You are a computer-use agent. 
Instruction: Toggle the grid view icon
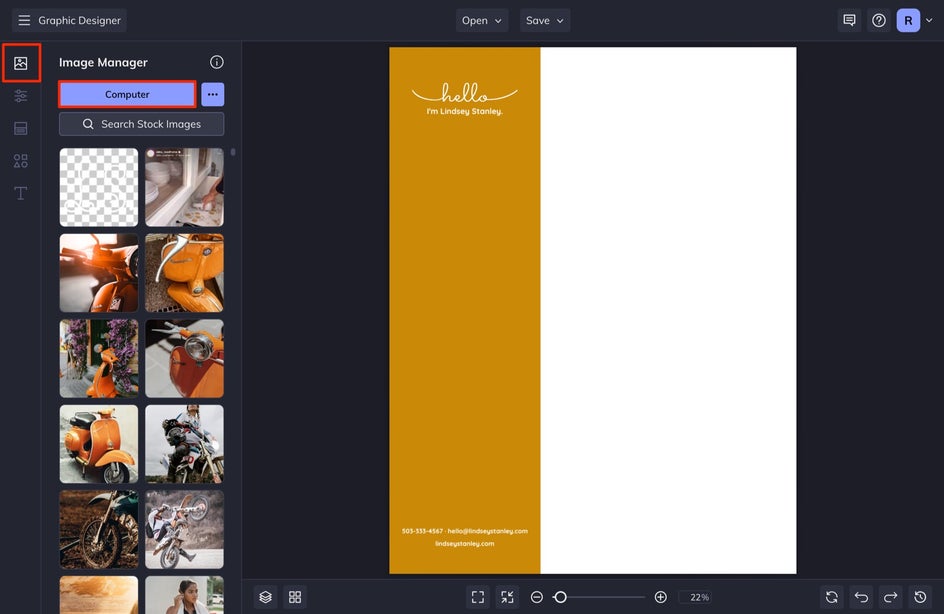point(295,597)
